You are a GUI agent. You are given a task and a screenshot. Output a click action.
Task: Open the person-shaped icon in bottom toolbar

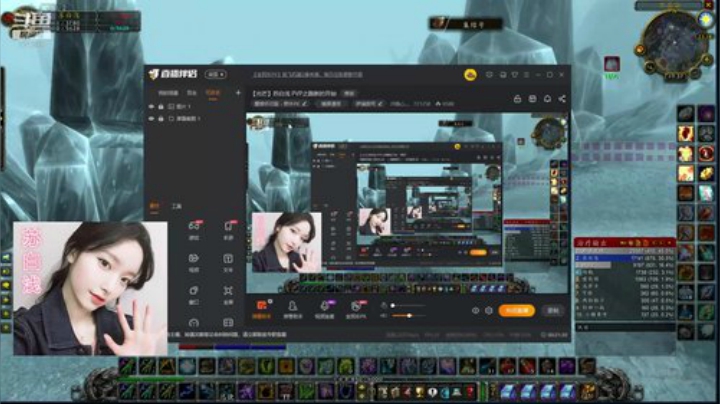pyautogui.click(x=292, y=309)
